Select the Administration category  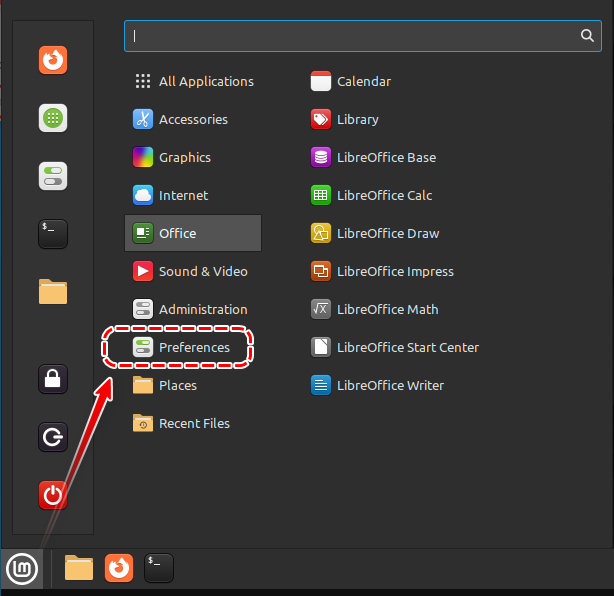(202, 309)
